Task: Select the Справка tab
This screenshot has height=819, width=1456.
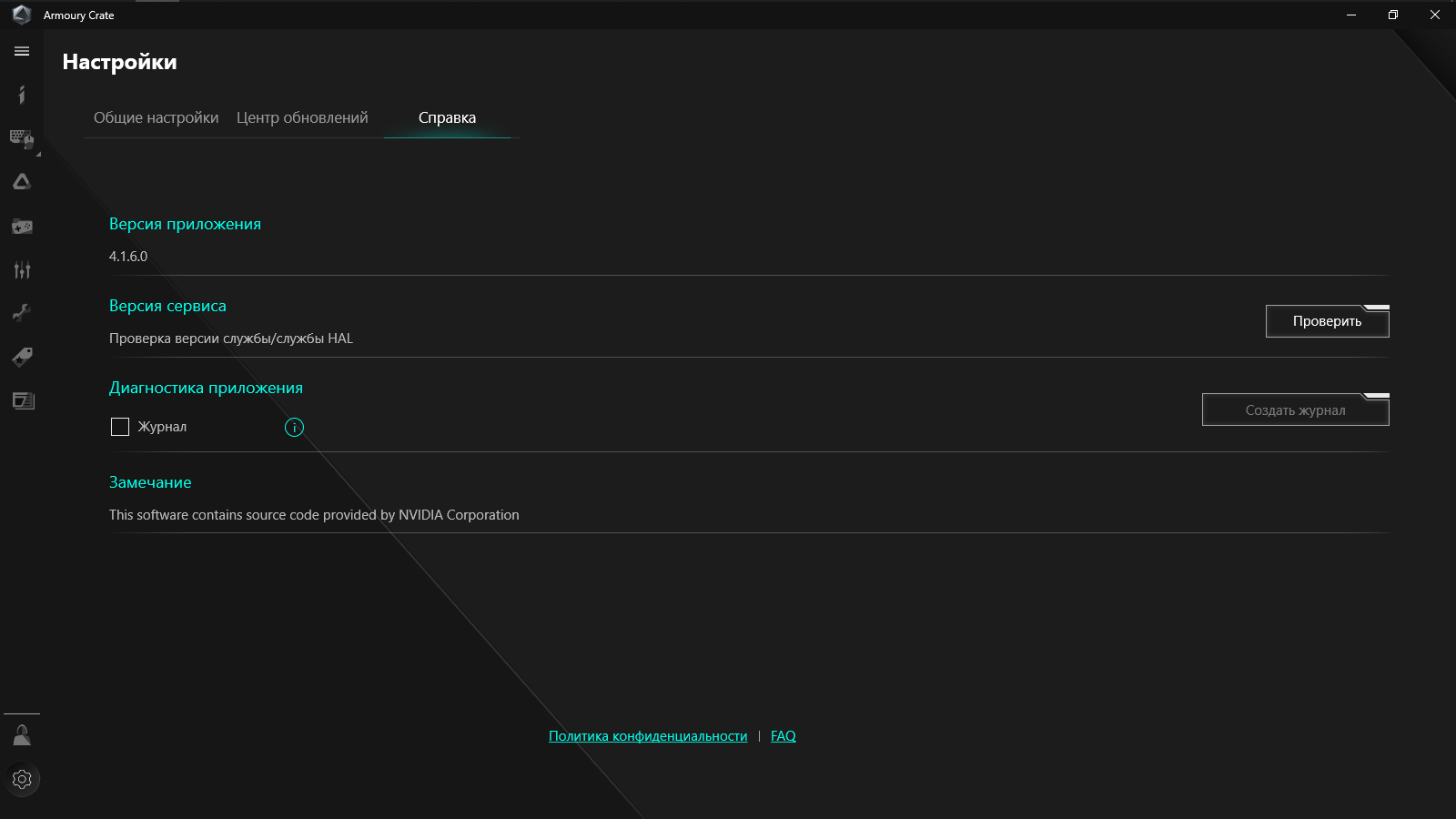Action: tap(447, 117)
